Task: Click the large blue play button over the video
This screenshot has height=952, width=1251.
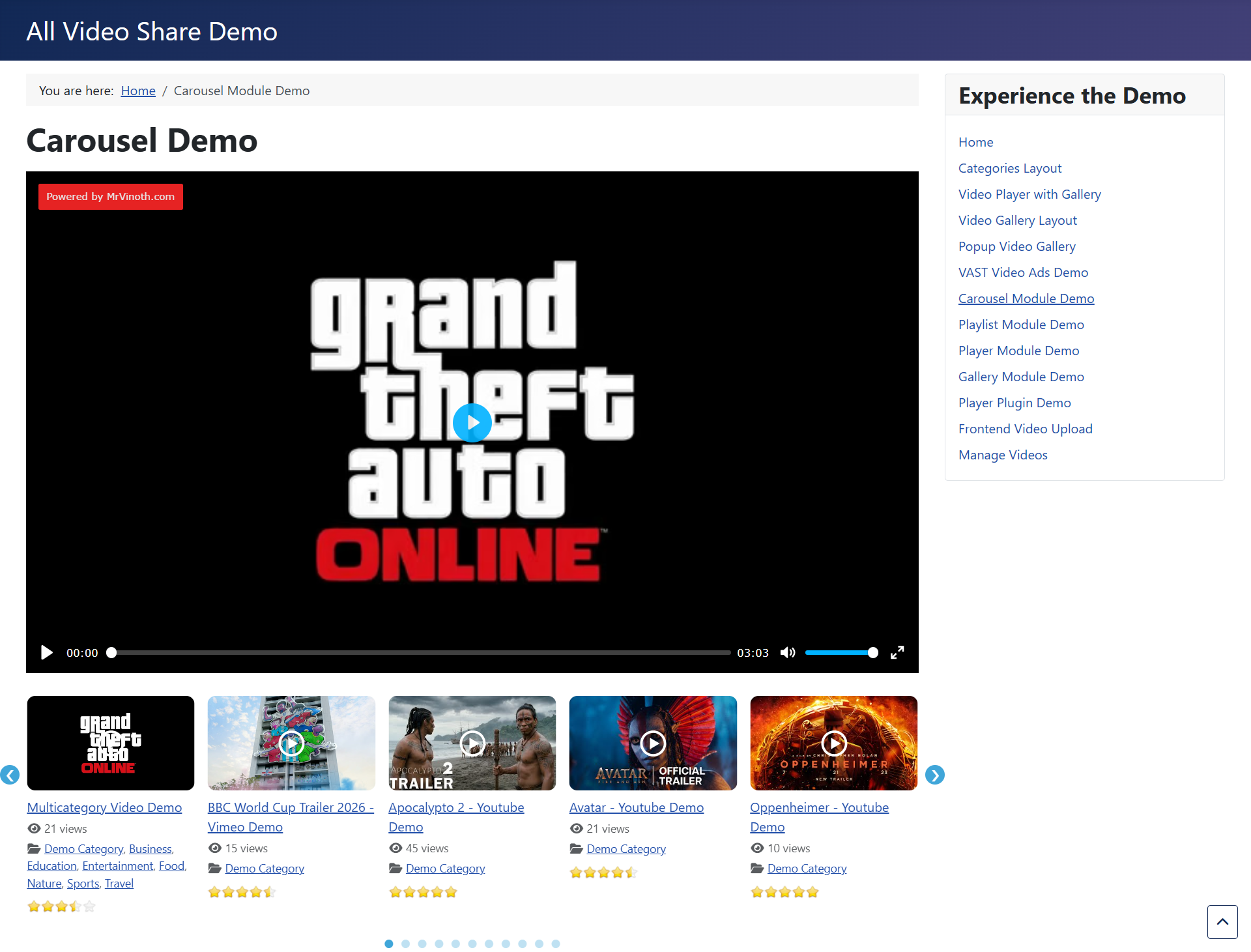Action: 472,423
